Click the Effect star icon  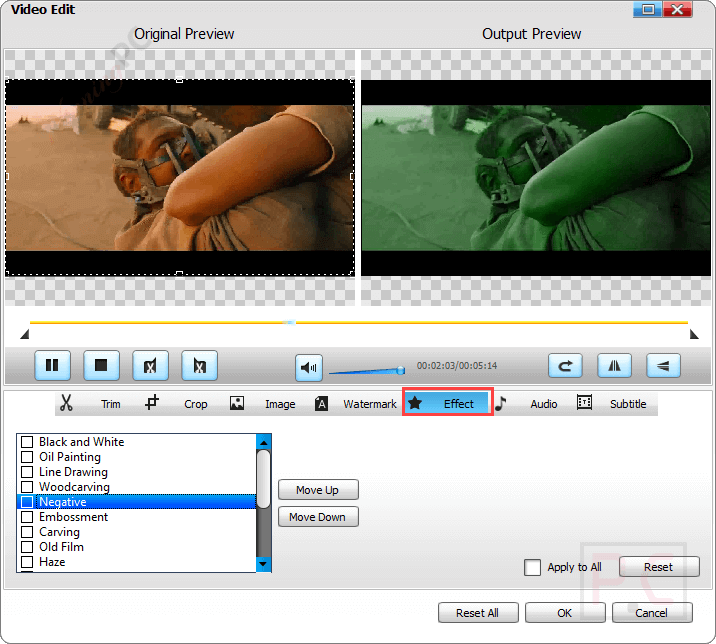[x=415, y=402]
